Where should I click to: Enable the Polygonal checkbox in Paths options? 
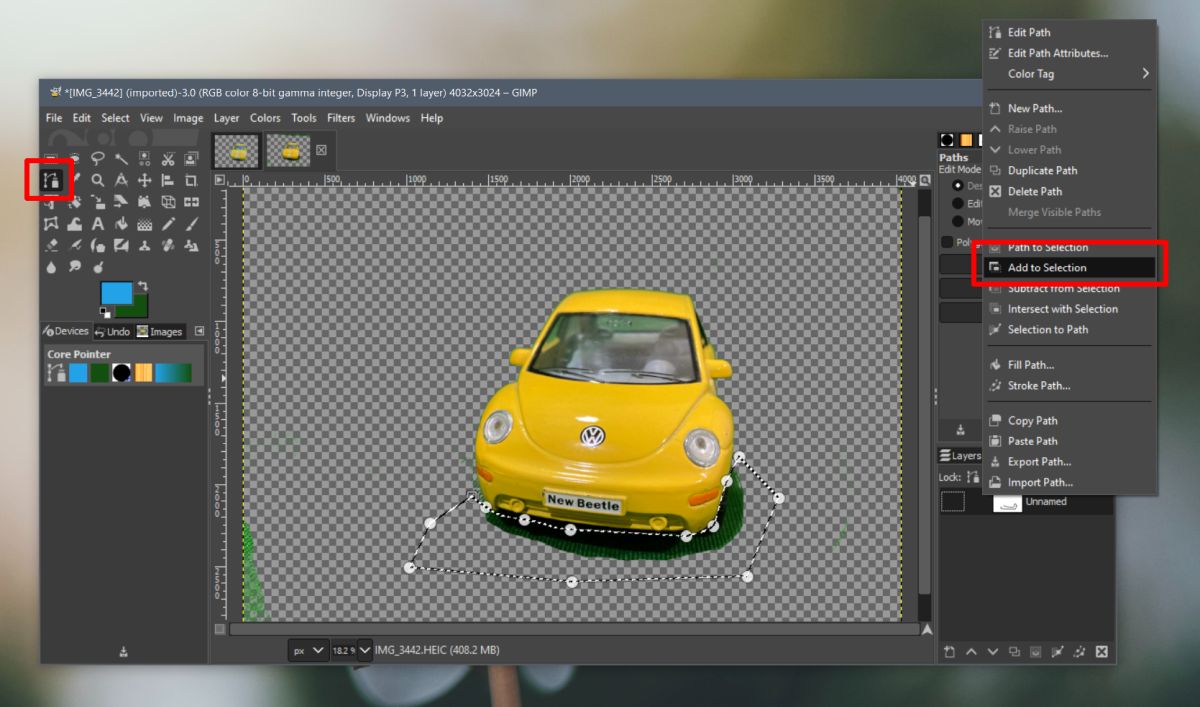pyautogui.click(x=946, y=242)
